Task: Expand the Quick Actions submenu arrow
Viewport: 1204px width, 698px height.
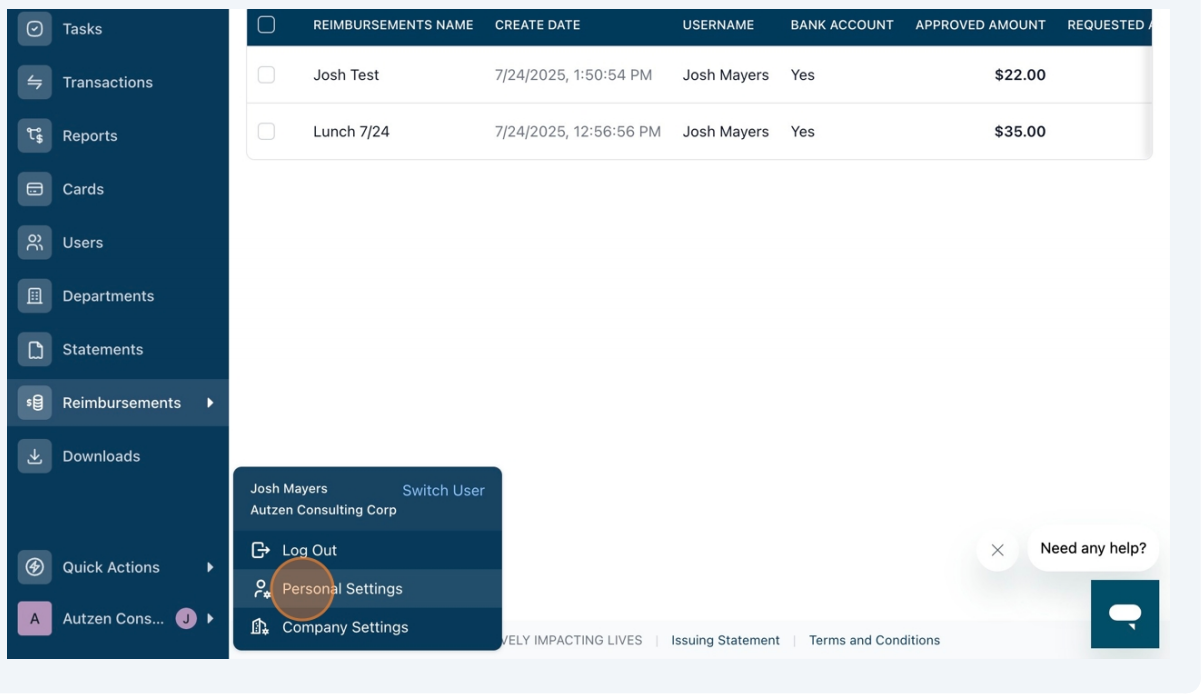Action: tap(210, 567)
